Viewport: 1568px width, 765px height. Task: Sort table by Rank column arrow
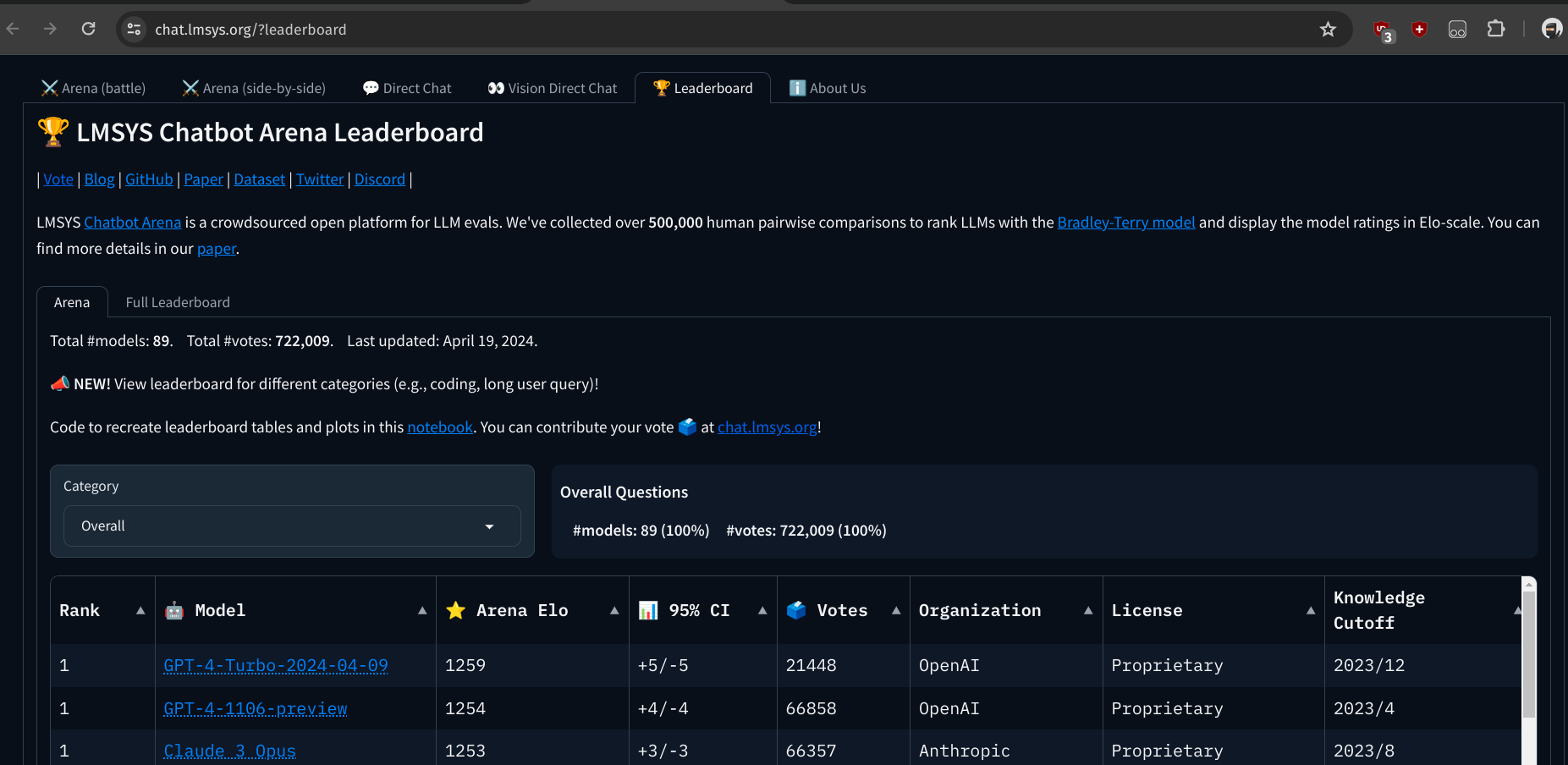coord(140,610)
